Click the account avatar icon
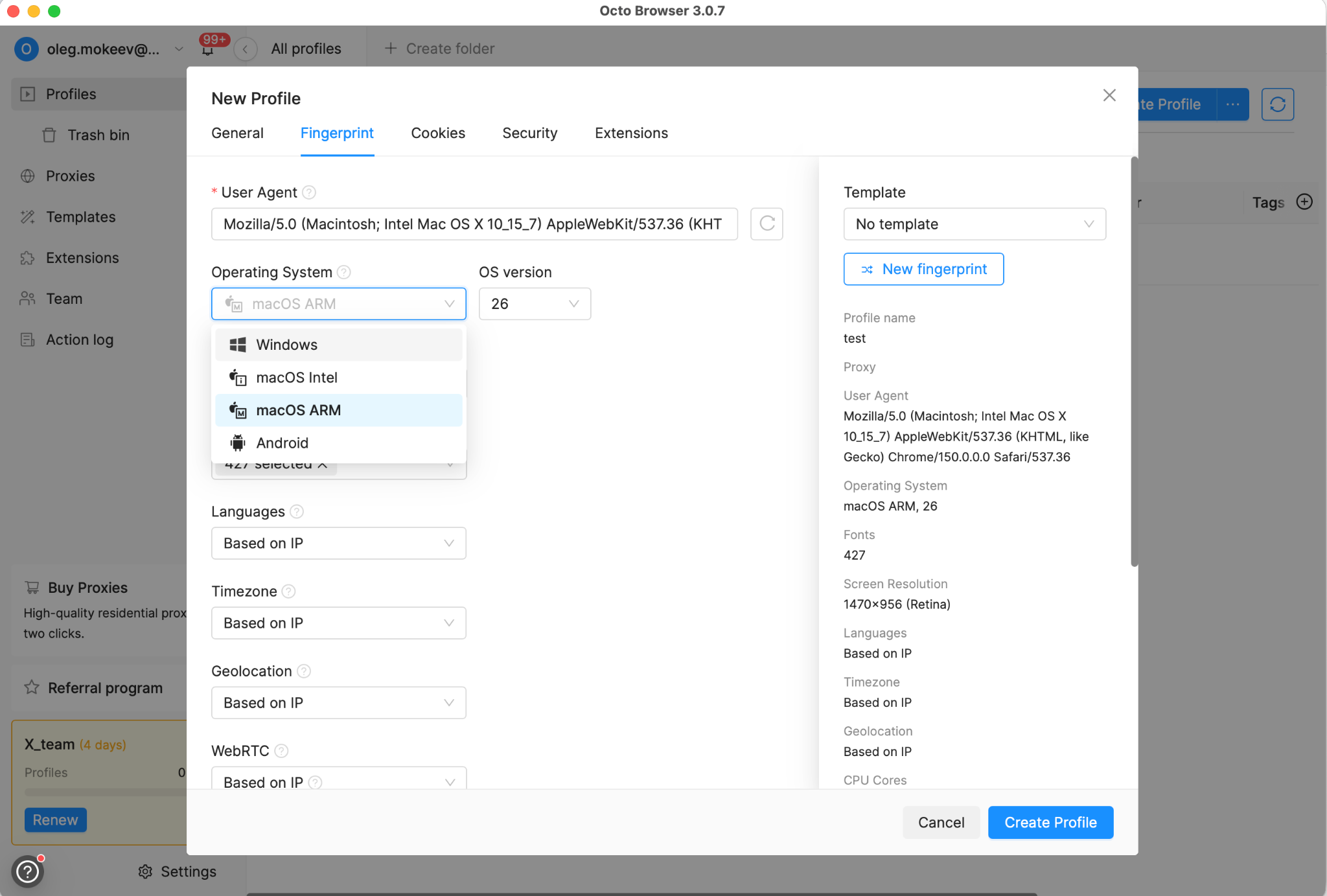This screenshot has height=896, width=1327. [x=27, y=49]
